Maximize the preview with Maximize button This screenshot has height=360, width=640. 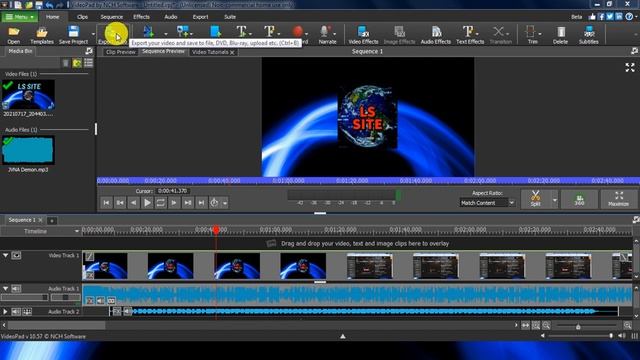point(618,199)
